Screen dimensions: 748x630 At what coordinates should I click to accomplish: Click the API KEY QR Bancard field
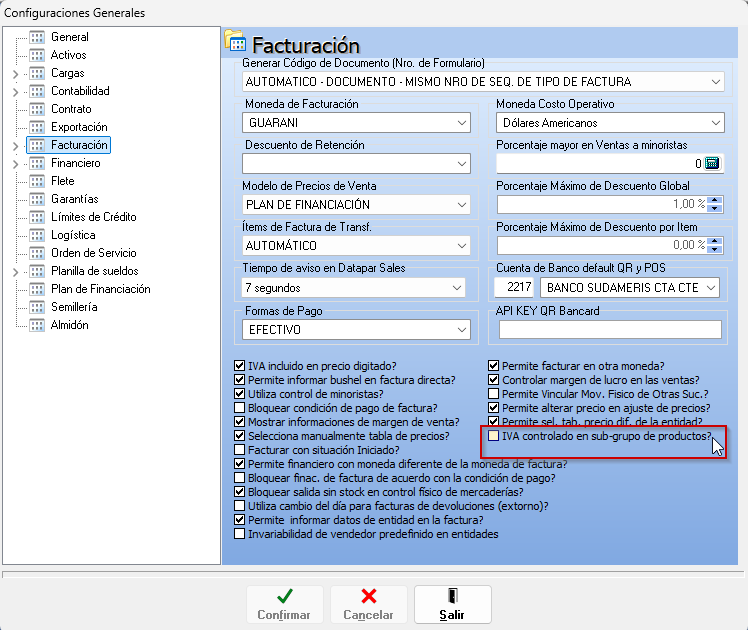[x=610, y=330]
